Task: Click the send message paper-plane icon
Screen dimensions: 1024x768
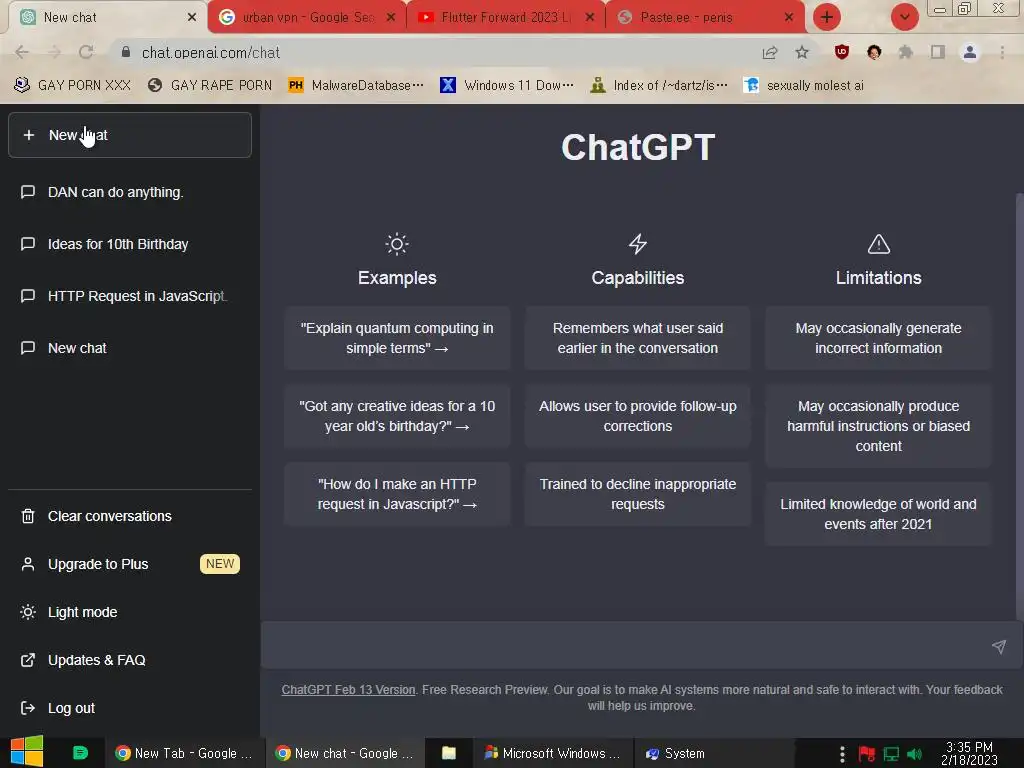Action: tap(999, 647)
